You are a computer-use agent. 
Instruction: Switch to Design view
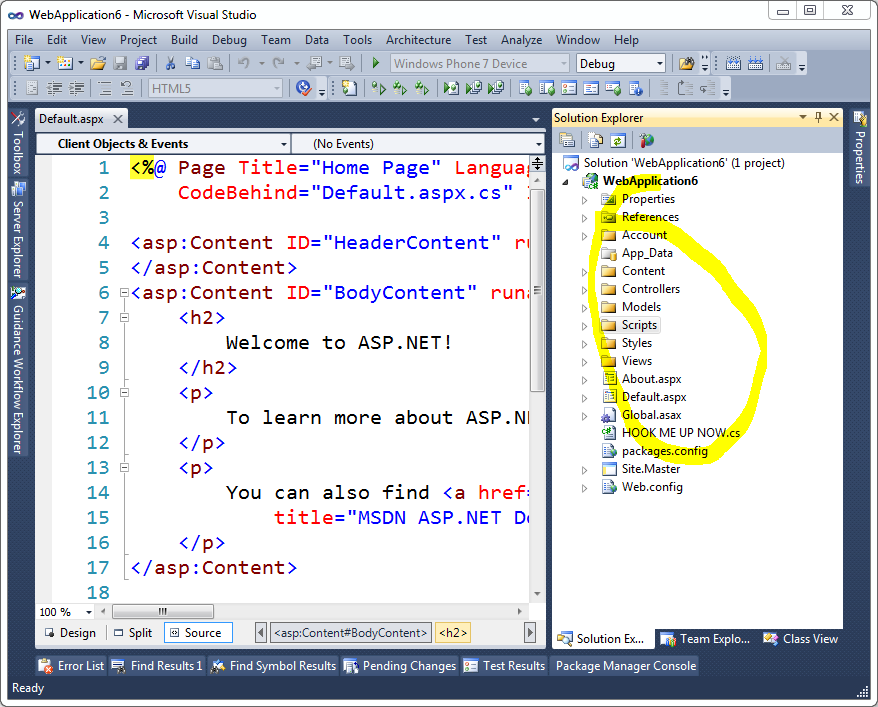pyautogui.click(x=71, y=633)
